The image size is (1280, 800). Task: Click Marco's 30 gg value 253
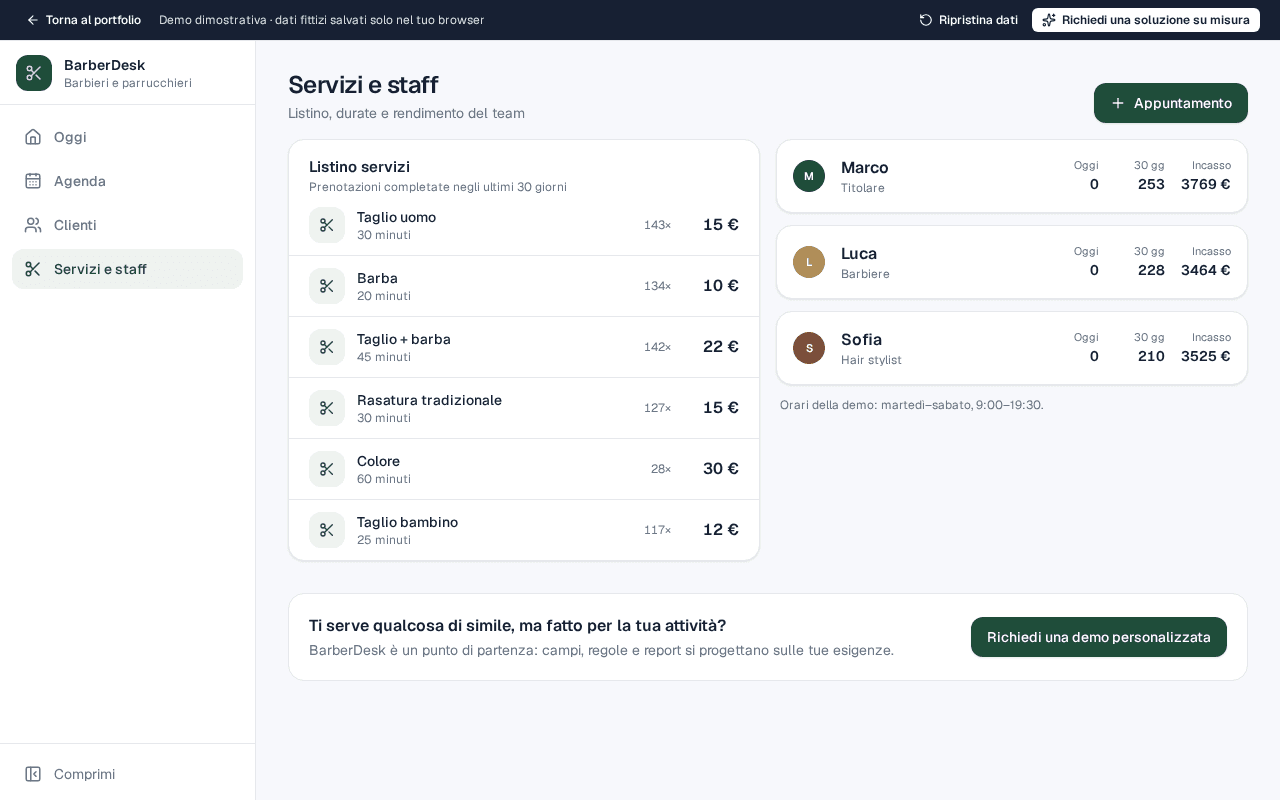click(1151, 184)
